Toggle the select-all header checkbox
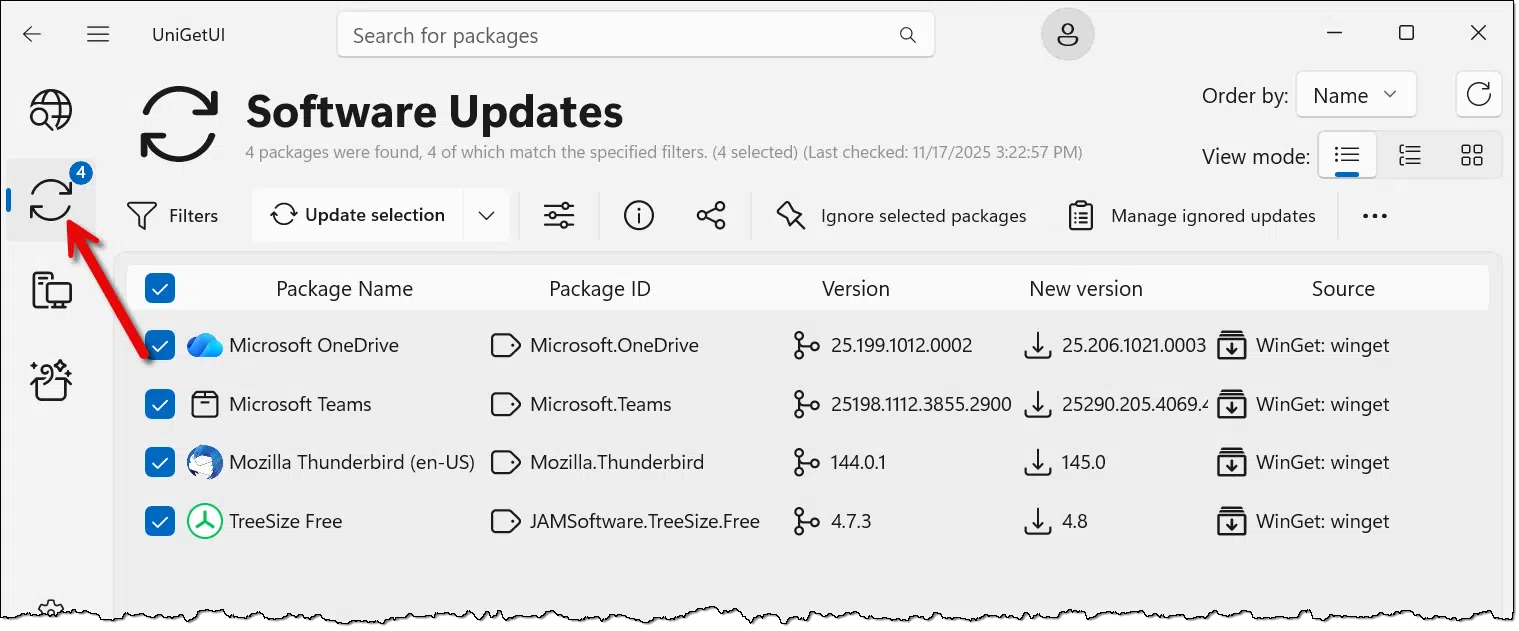This screenshot has height=631, width=1519. [160, 289]
